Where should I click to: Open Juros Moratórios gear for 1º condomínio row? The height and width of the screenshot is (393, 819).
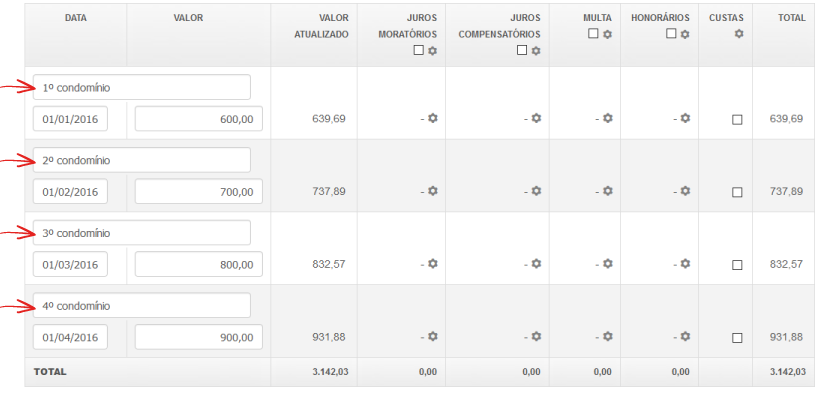click(x=432, y=118)
